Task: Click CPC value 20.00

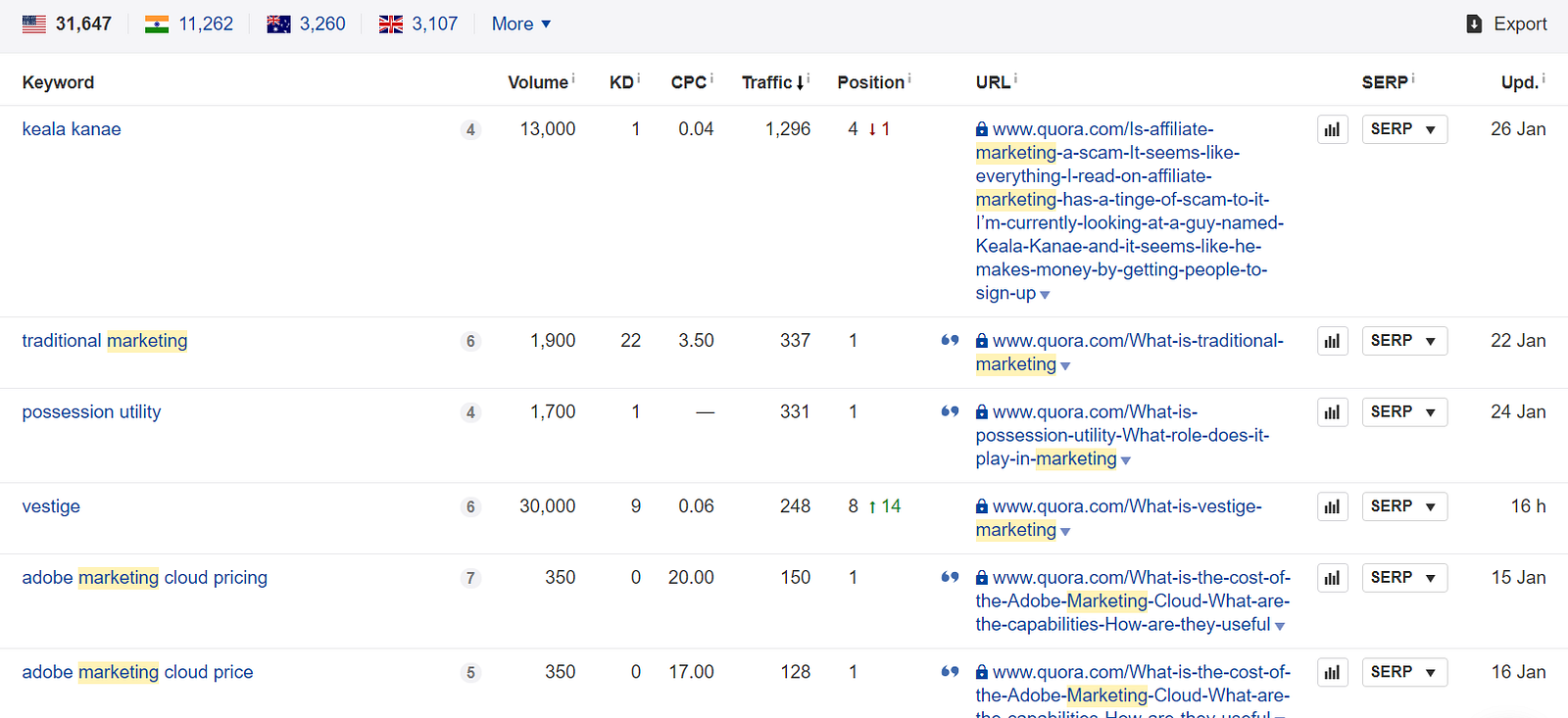Action: click(691, 578)
